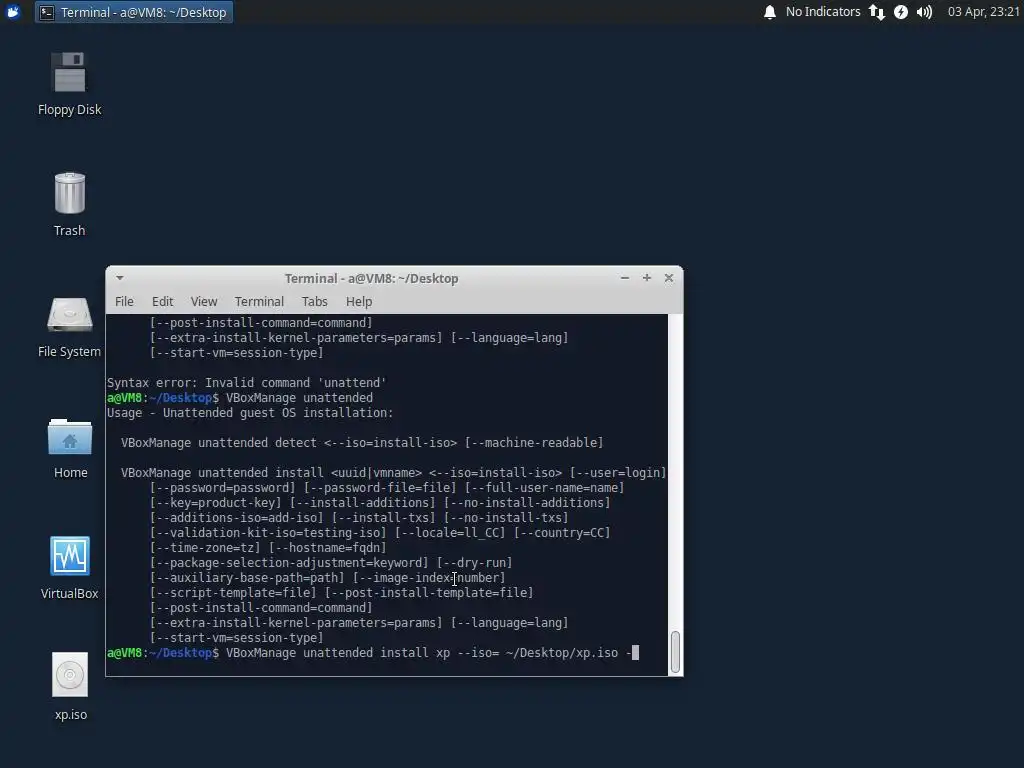The width and height of the screenshot is (1024, 768).
Task: Open the applications menu mouse icon
Action: click(12, 12)
